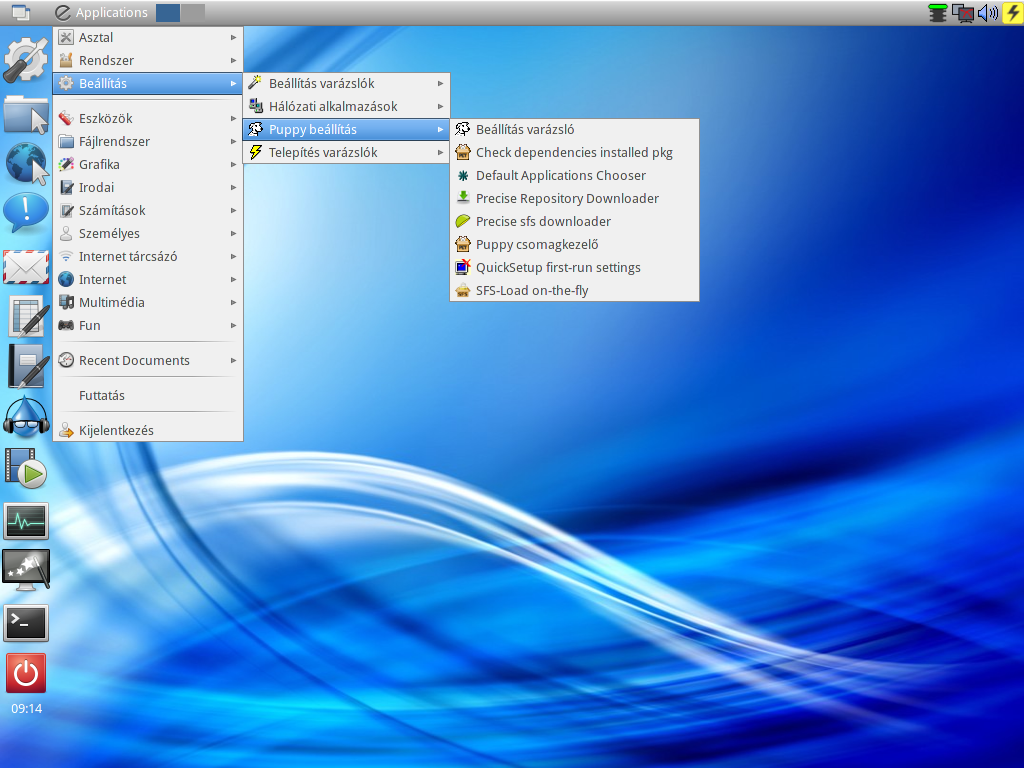The height and width of the screenshot is (768, 1024).
Task: Click the volume speaker tray icon
Action: pos(988,12)
